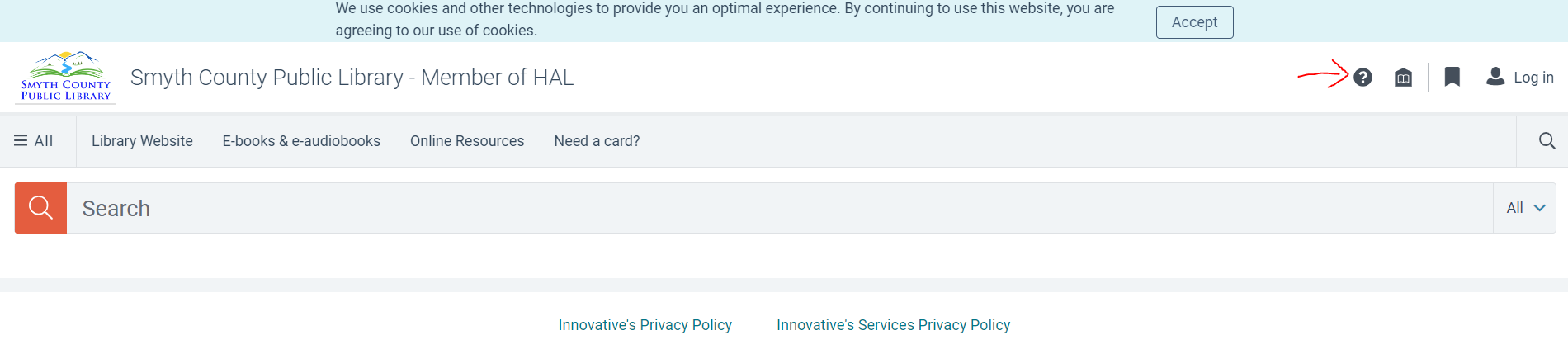Viewport: 1568px width, 340px height.
Task: Click the help question mark icon
Action: (x=1363, y=78)
